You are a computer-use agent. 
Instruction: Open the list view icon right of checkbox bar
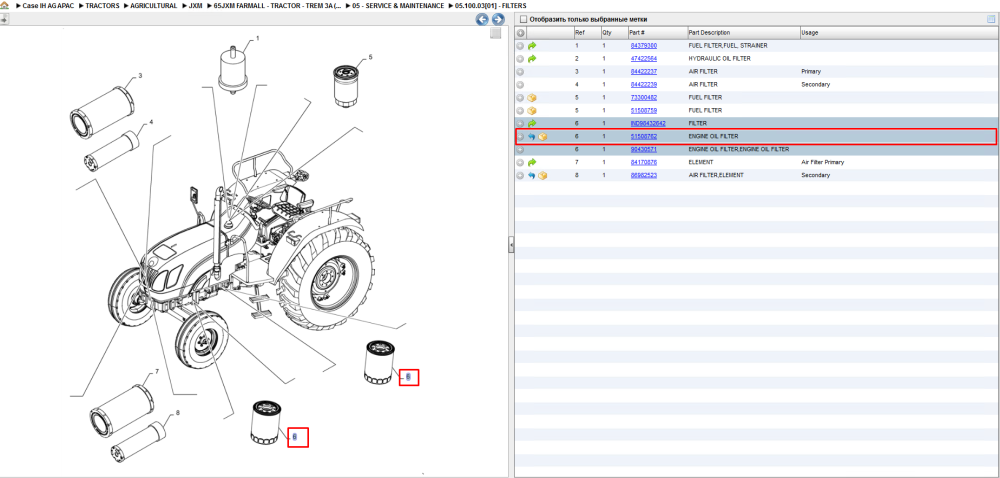pos(990,19)
